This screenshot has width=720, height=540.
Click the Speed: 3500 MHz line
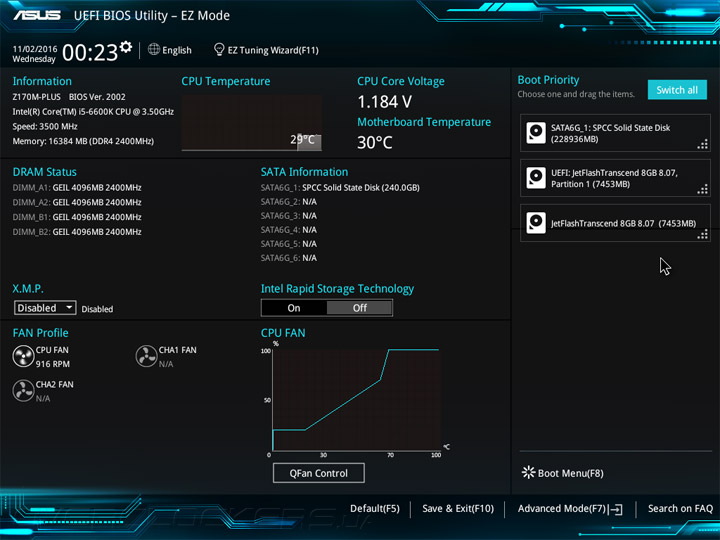click(45, 126)
